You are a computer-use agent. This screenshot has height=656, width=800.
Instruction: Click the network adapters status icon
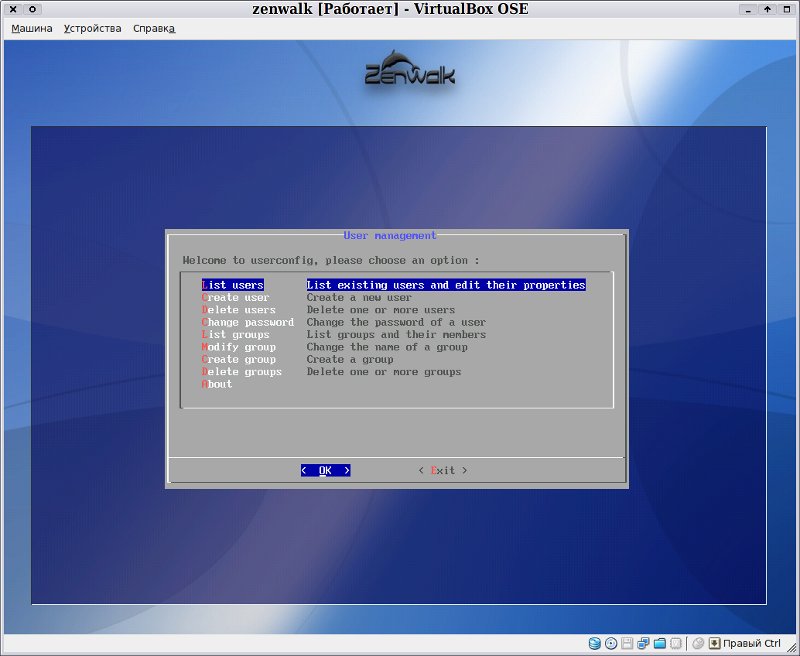(x=643, y=643)
